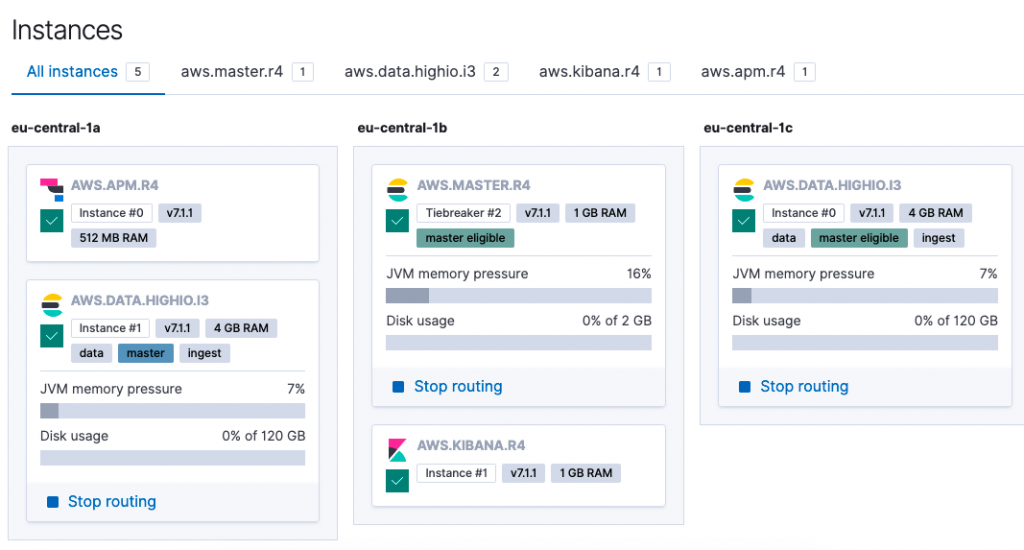The width and height of the screenshot is (1024, 550).
Task: Click master eligible badge on Tiebreaker #2 card
Action: 466,238
